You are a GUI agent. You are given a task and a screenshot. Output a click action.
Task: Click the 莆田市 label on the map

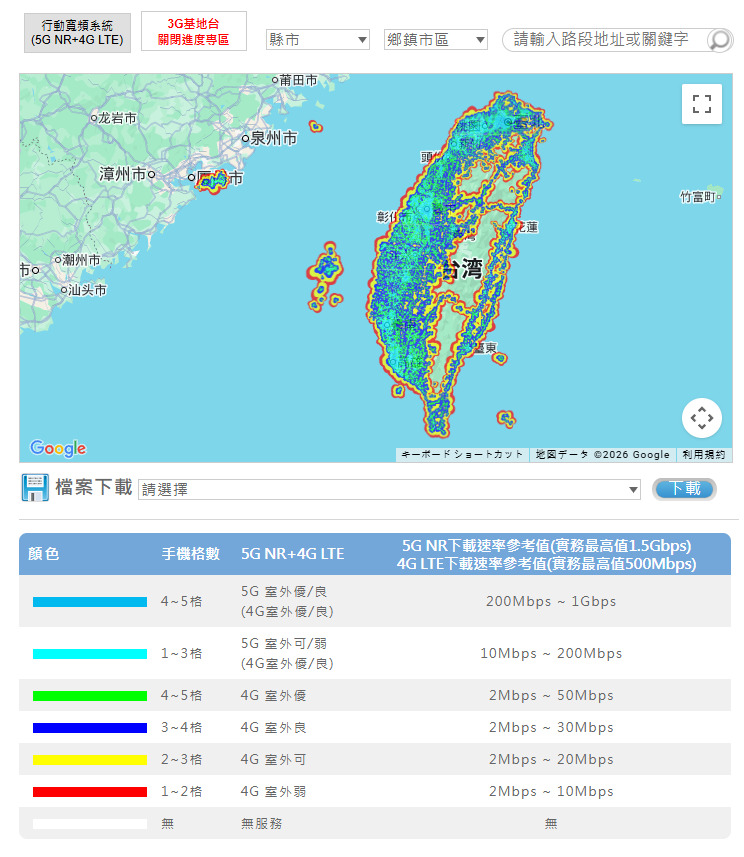[298, 80]
